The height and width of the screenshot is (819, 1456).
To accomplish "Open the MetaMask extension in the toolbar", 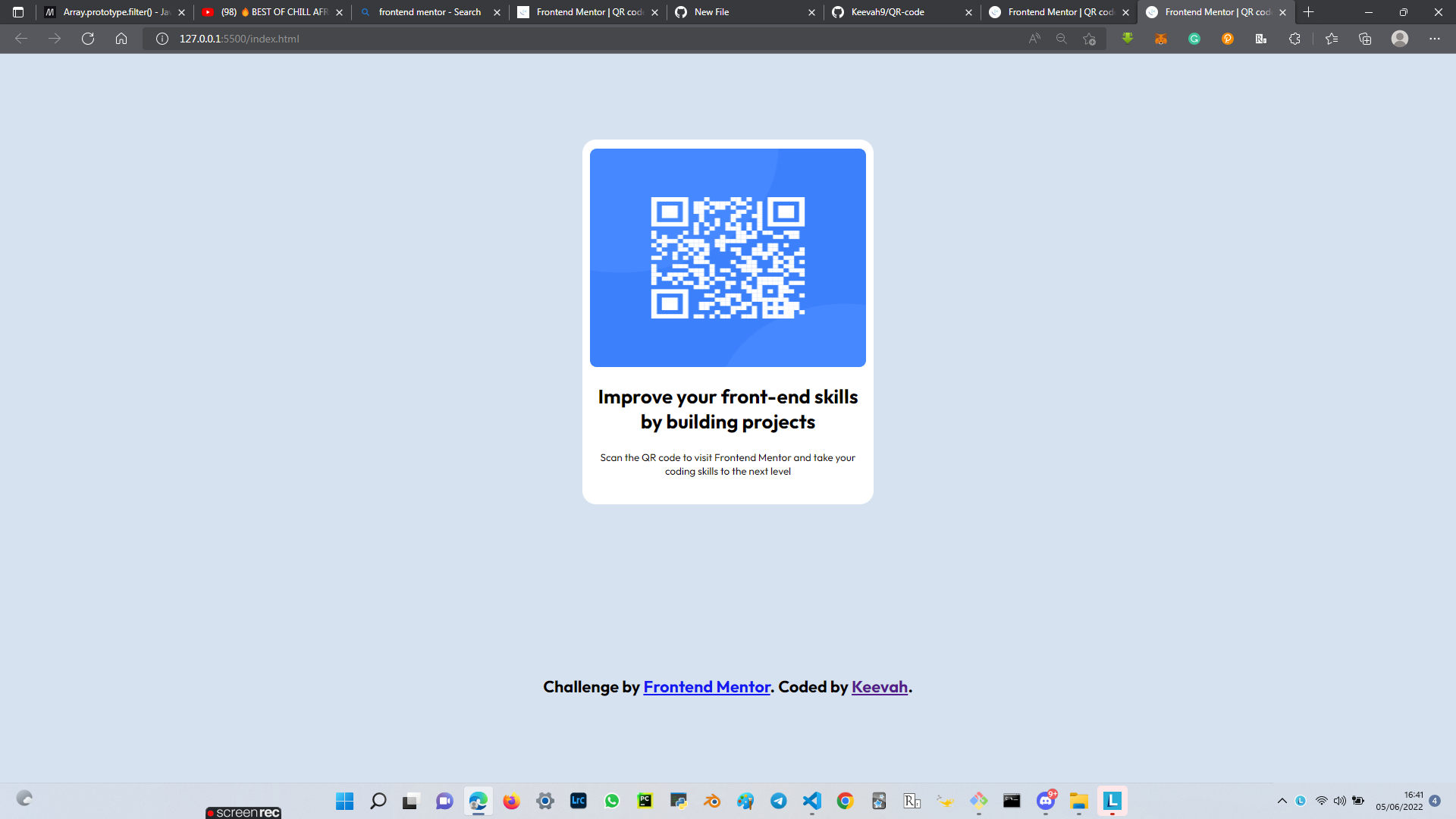I will [x=1161, y=39].
